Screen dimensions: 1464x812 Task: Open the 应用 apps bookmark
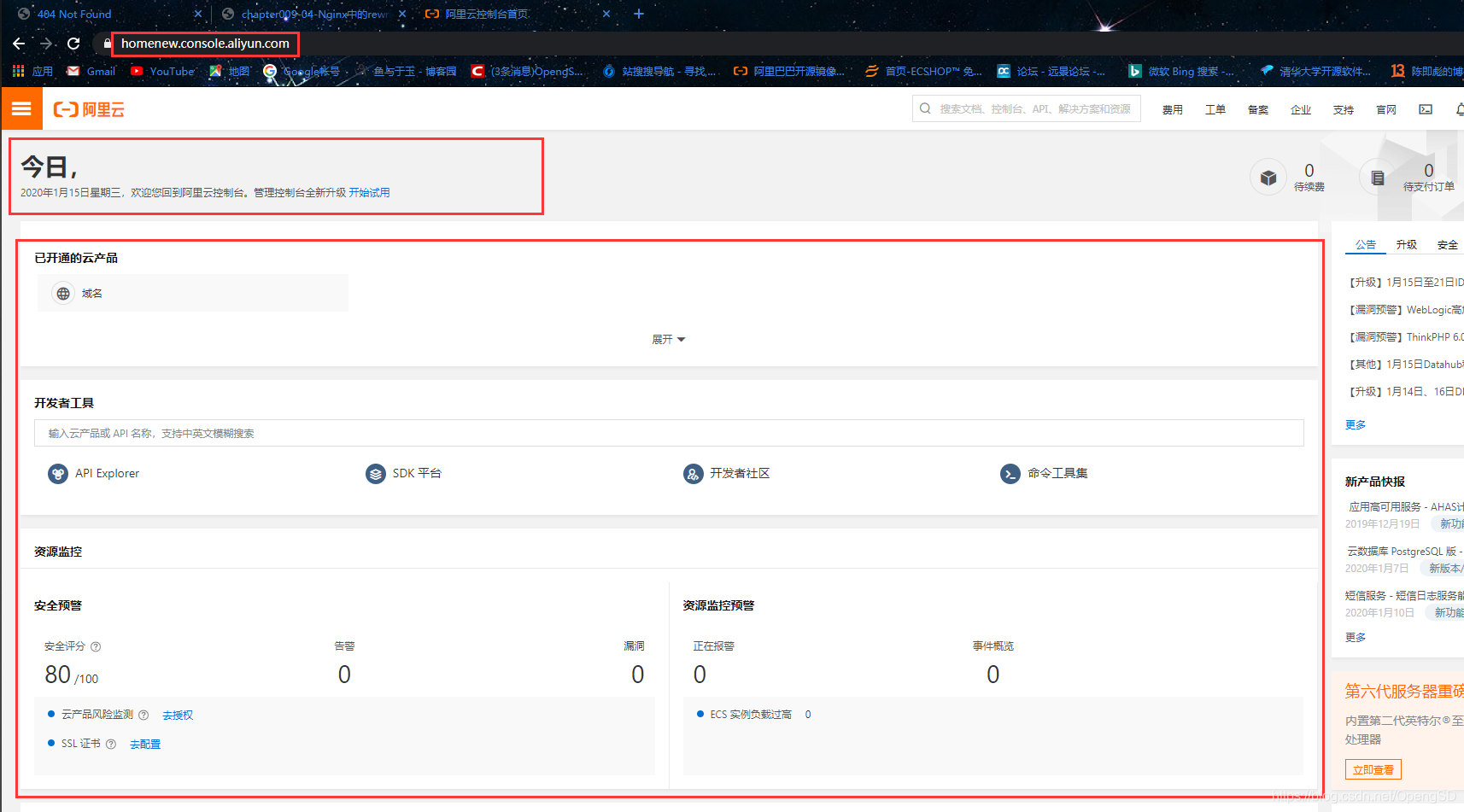point(32,71)
